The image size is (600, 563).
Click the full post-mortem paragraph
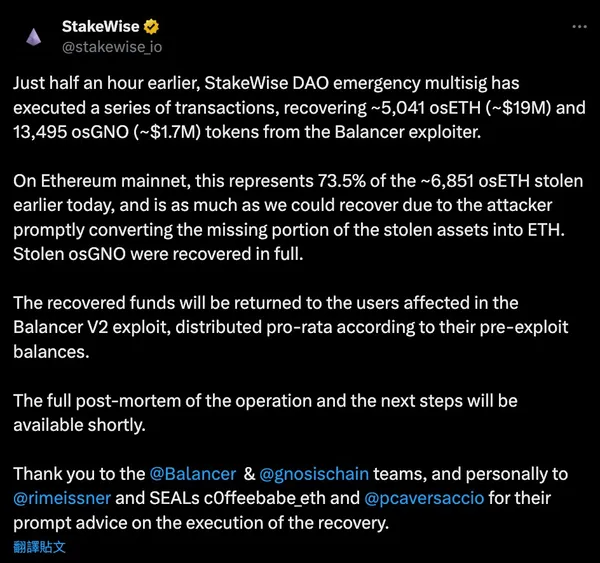265,412
